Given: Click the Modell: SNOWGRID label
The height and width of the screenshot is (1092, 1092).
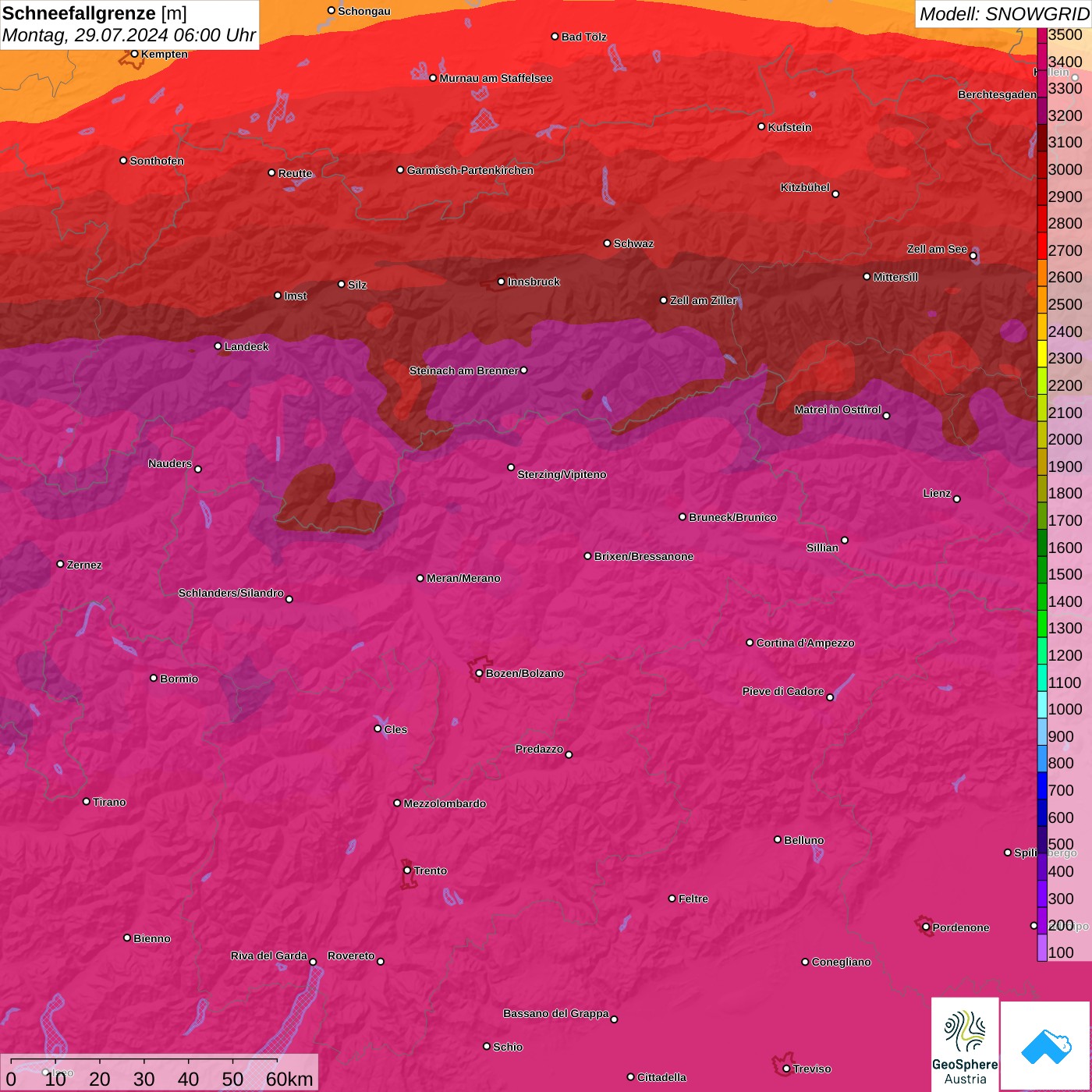Looking at the screenshot, I should coord(1004,14).
